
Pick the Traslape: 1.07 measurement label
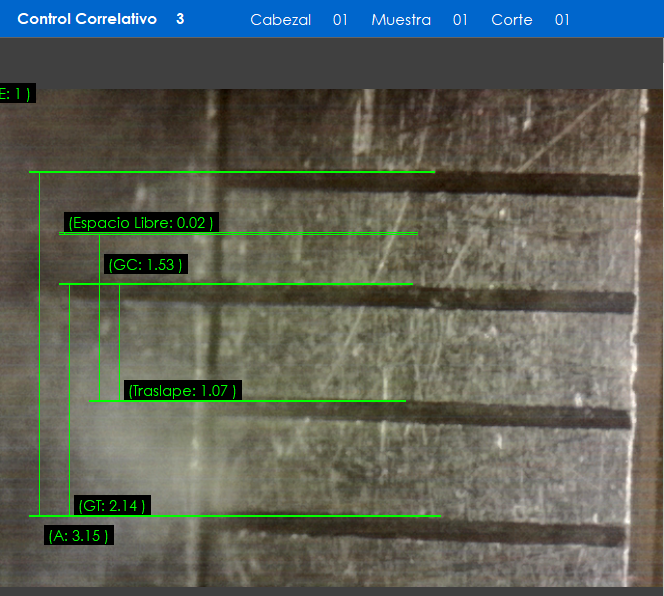(x=182, y=390)
